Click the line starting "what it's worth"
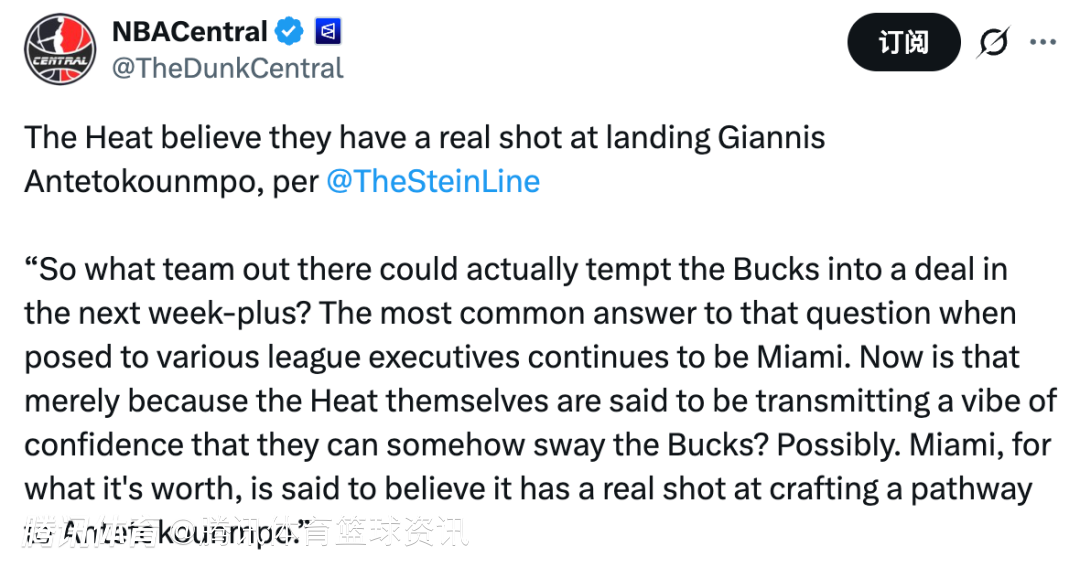 tap(527, 489)
